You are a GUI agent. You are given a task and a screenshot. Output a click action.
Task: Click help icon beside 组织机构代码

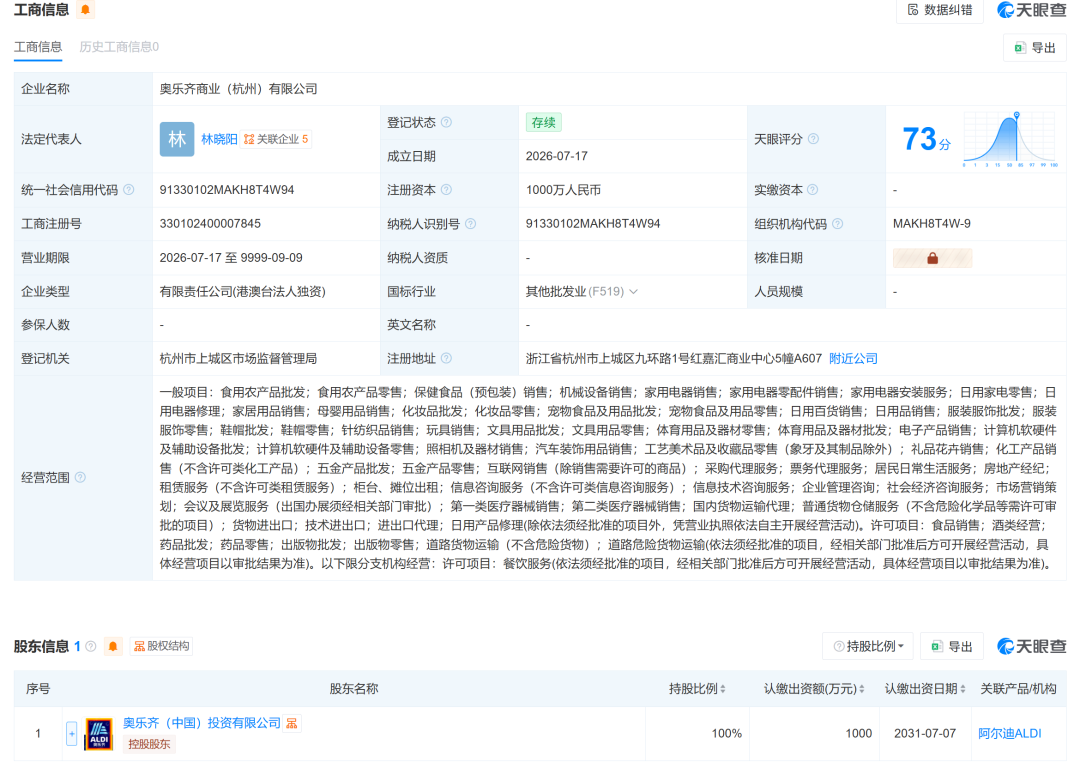(x=838, y=224)
